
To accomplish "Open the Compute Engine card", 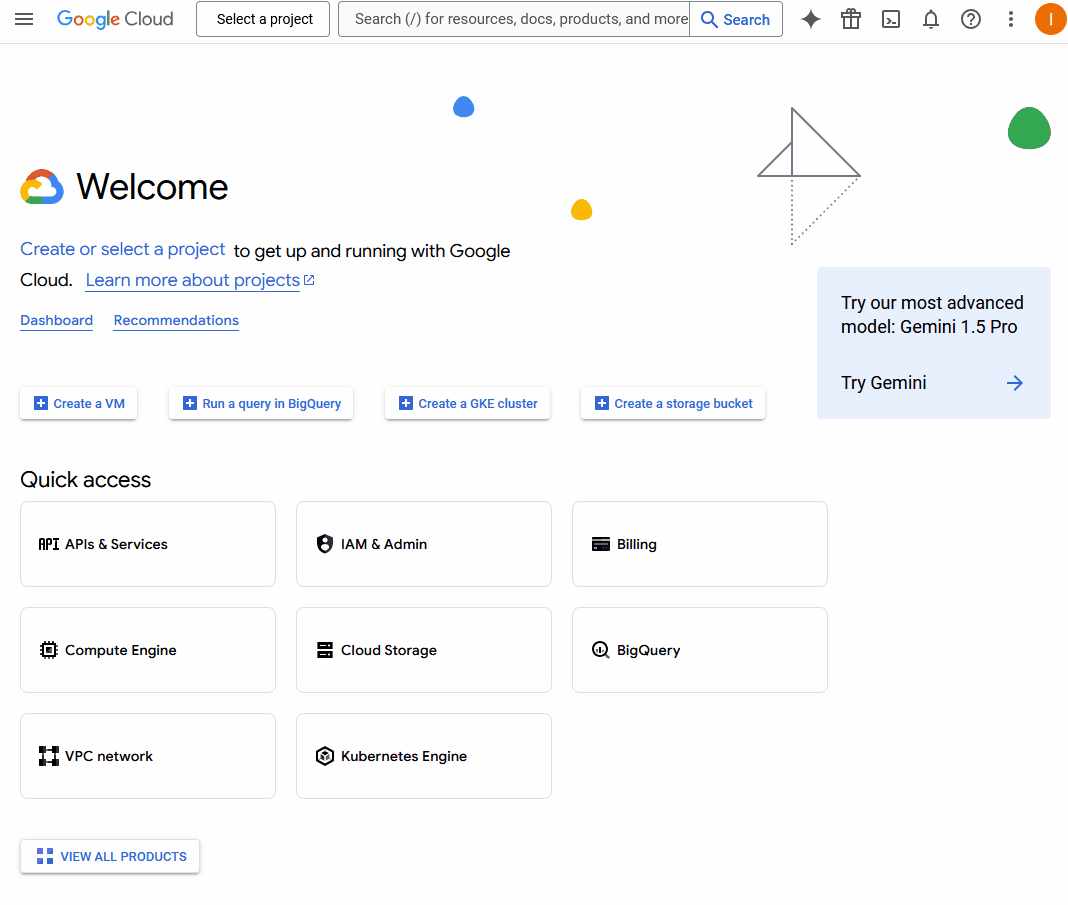I will [x=148, y=650].
